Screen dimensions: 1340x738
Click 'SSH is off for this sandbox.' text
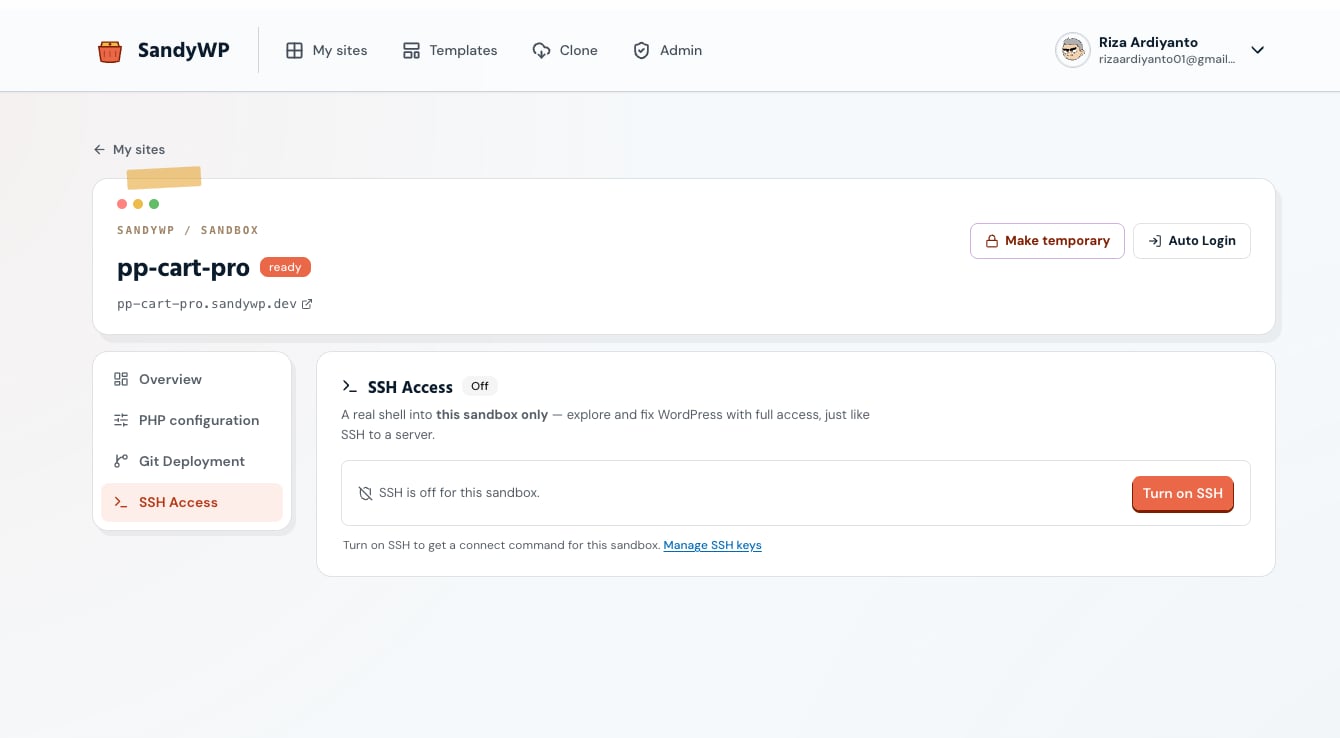[459, 493]
